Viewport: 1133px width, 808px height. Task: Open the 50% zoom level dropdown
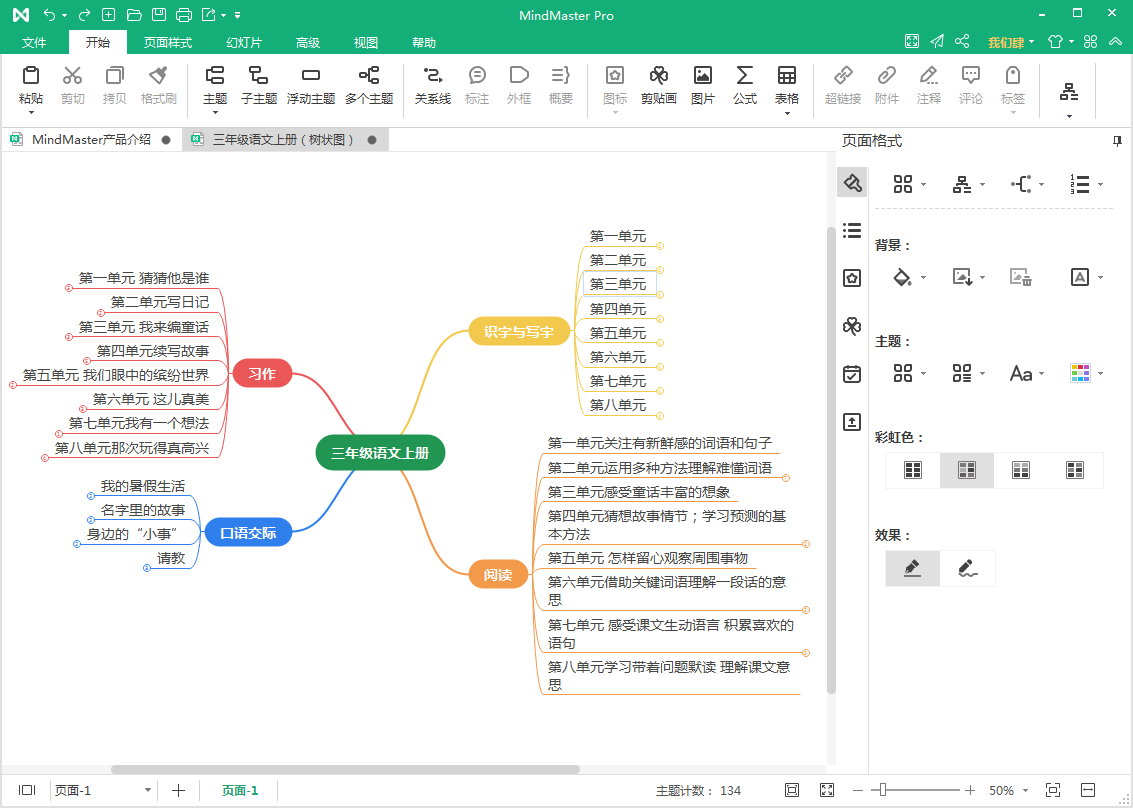pyautogui.click(x=1027, y=791)
